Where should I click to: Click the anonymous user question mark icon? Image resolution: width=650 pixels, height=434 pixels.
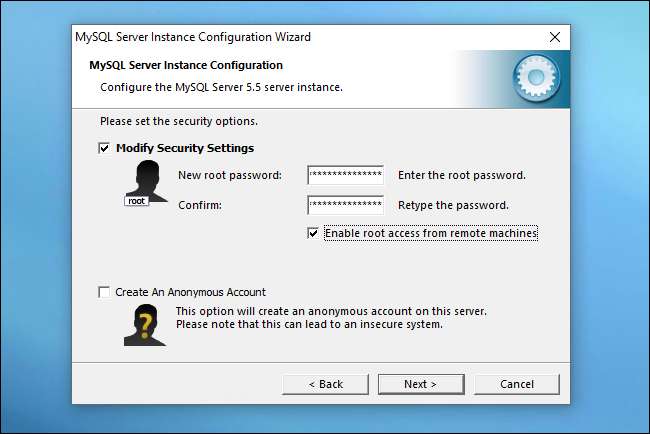pos(145,325)
